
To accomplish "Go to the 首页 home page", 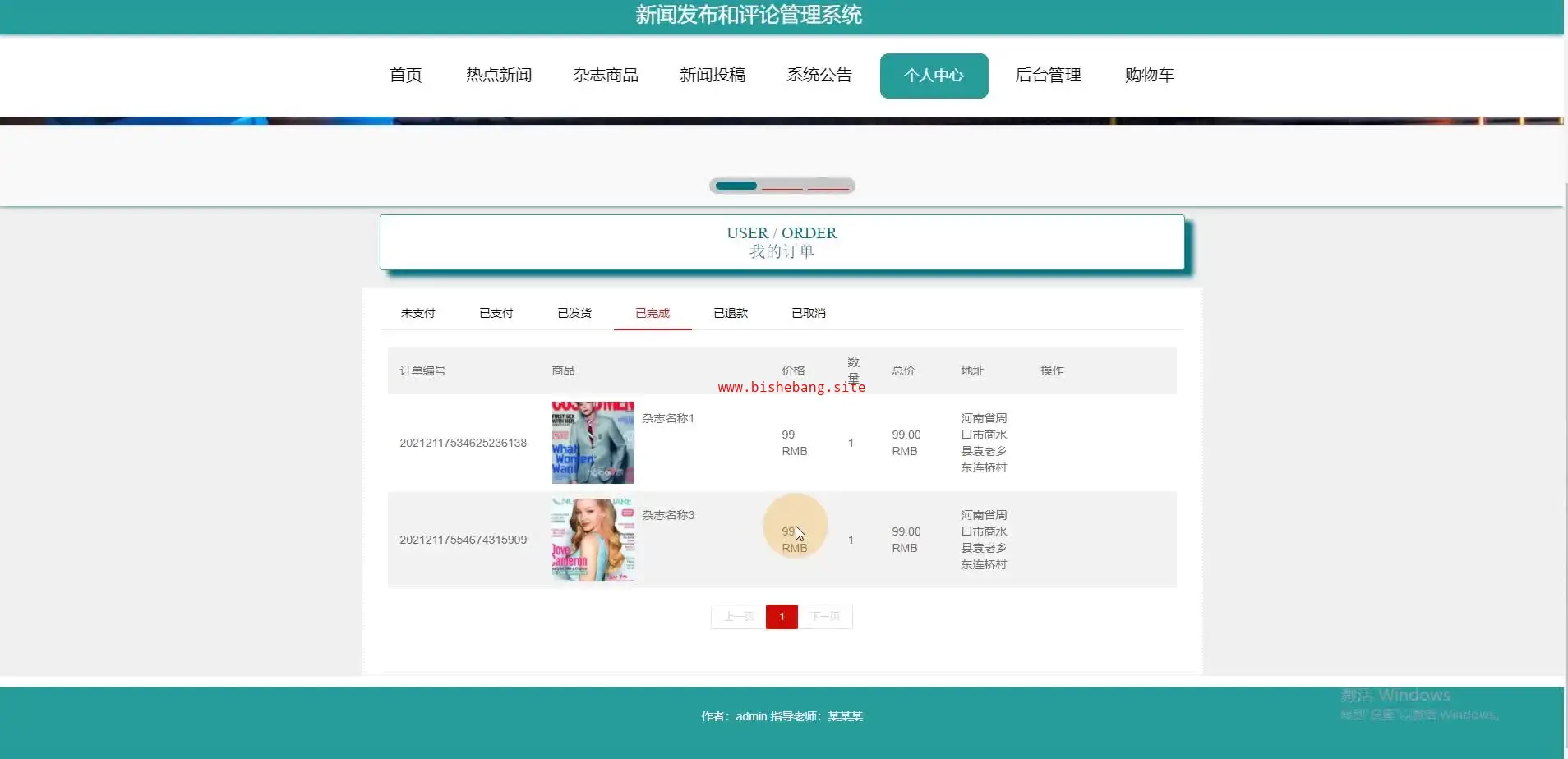I will point(405,76).
